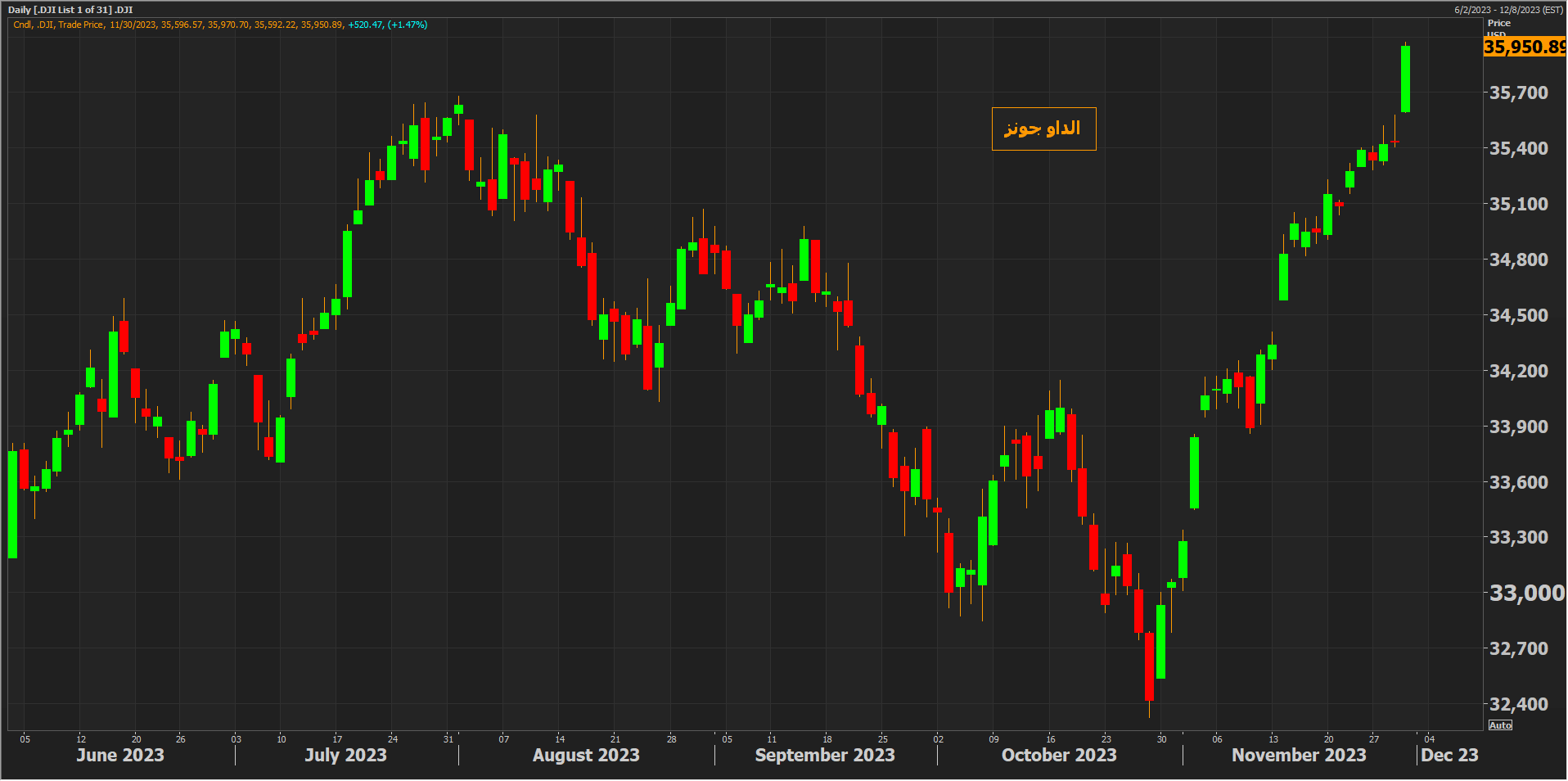
Task: Select July 2023 on the time axis
Action: (x=345, y=755)
